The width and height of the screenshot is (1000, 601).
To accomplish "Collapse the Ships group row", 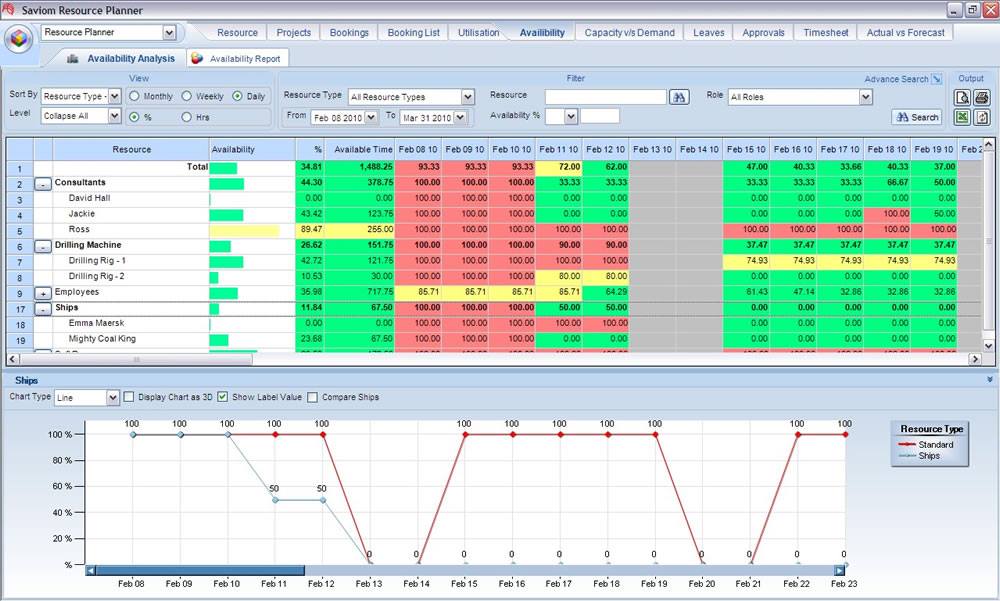I will coord(43,309).
